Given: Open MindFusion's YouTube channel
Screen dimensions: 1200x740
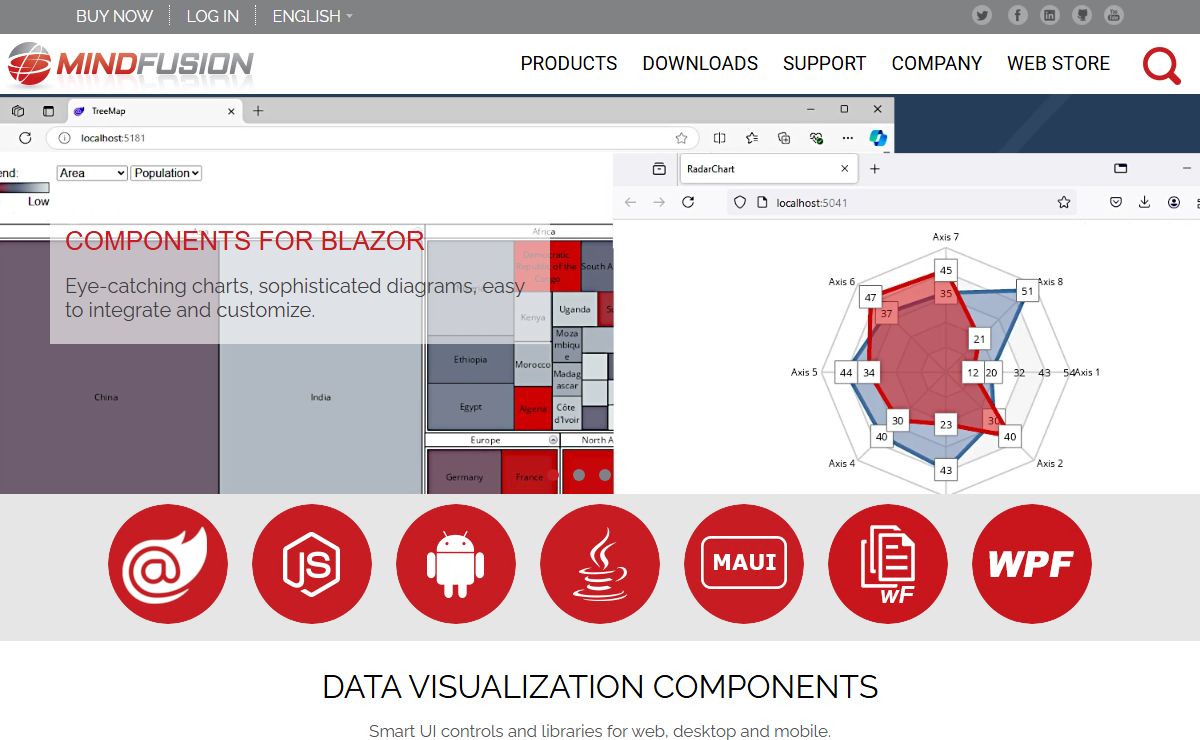Looking at the screenshot, I should [x=1113, y=15].
